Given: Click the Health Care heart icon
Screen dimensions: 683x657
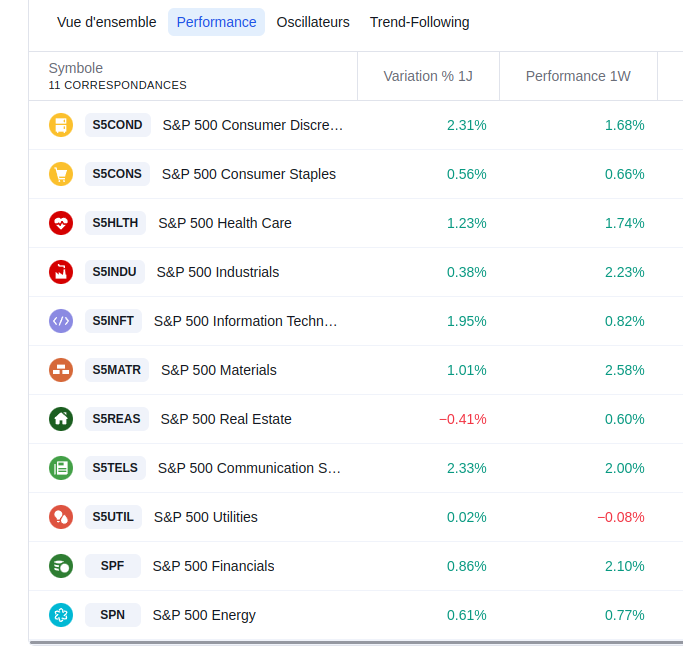Looking at the screenshot, I should (x=61, y=223).
